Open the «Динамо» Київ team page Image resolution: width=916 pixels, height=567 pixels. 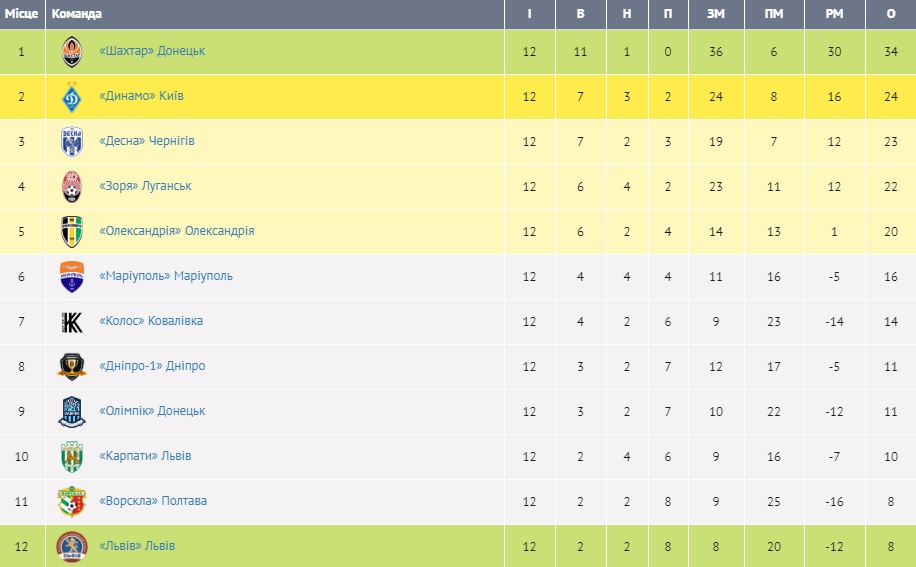coord(141,96)
